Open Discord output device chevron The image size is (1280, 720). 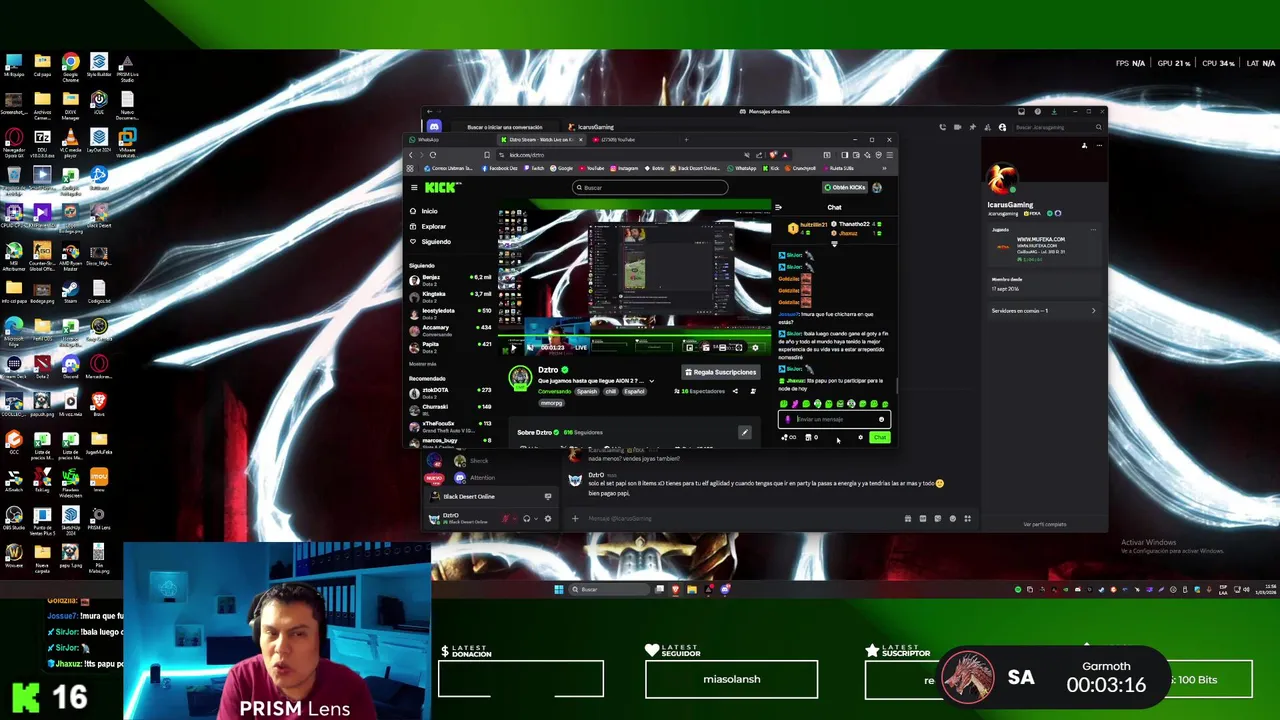tap(536, 519)
